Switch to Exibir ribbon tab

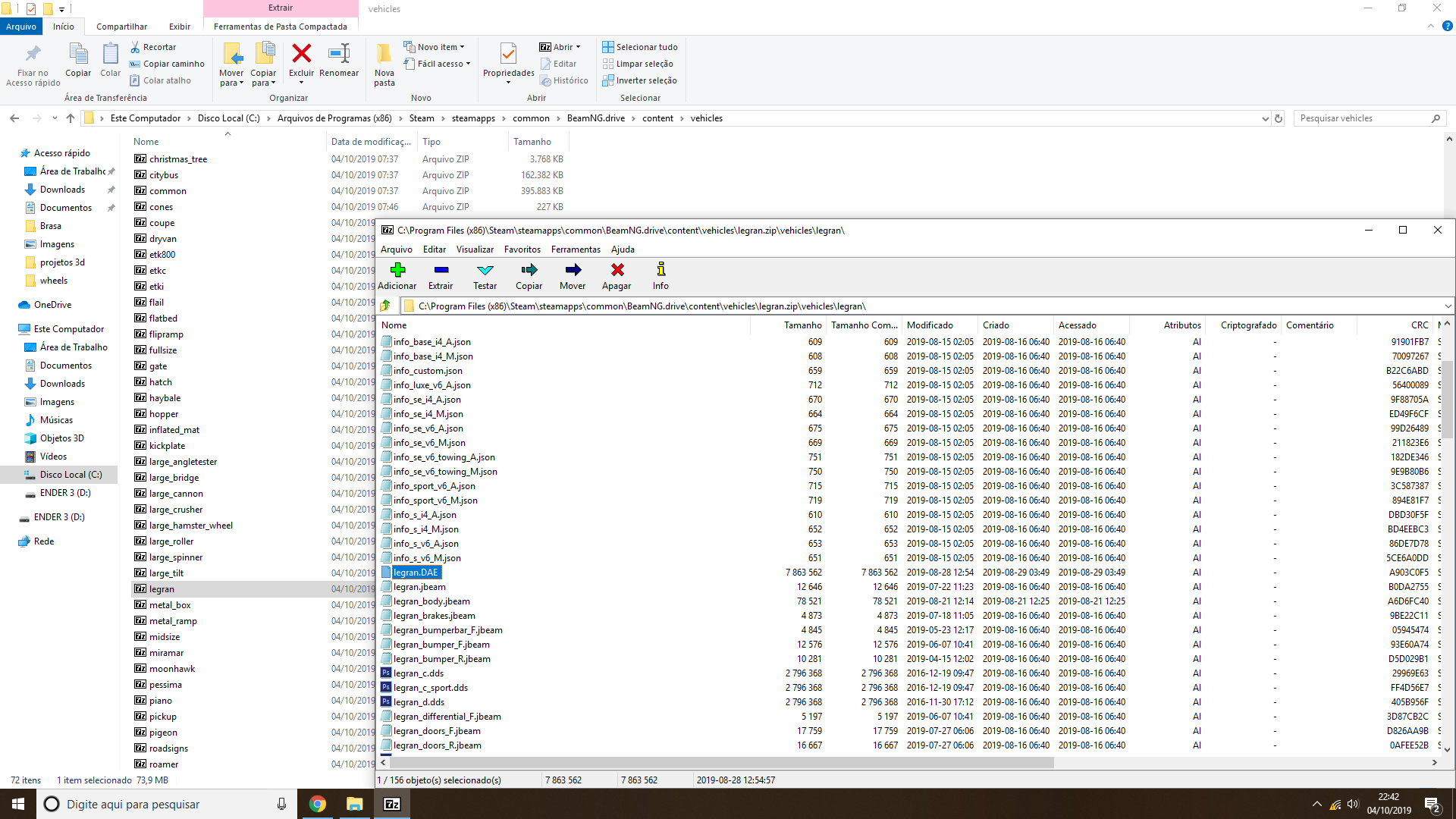click(180, 27)
